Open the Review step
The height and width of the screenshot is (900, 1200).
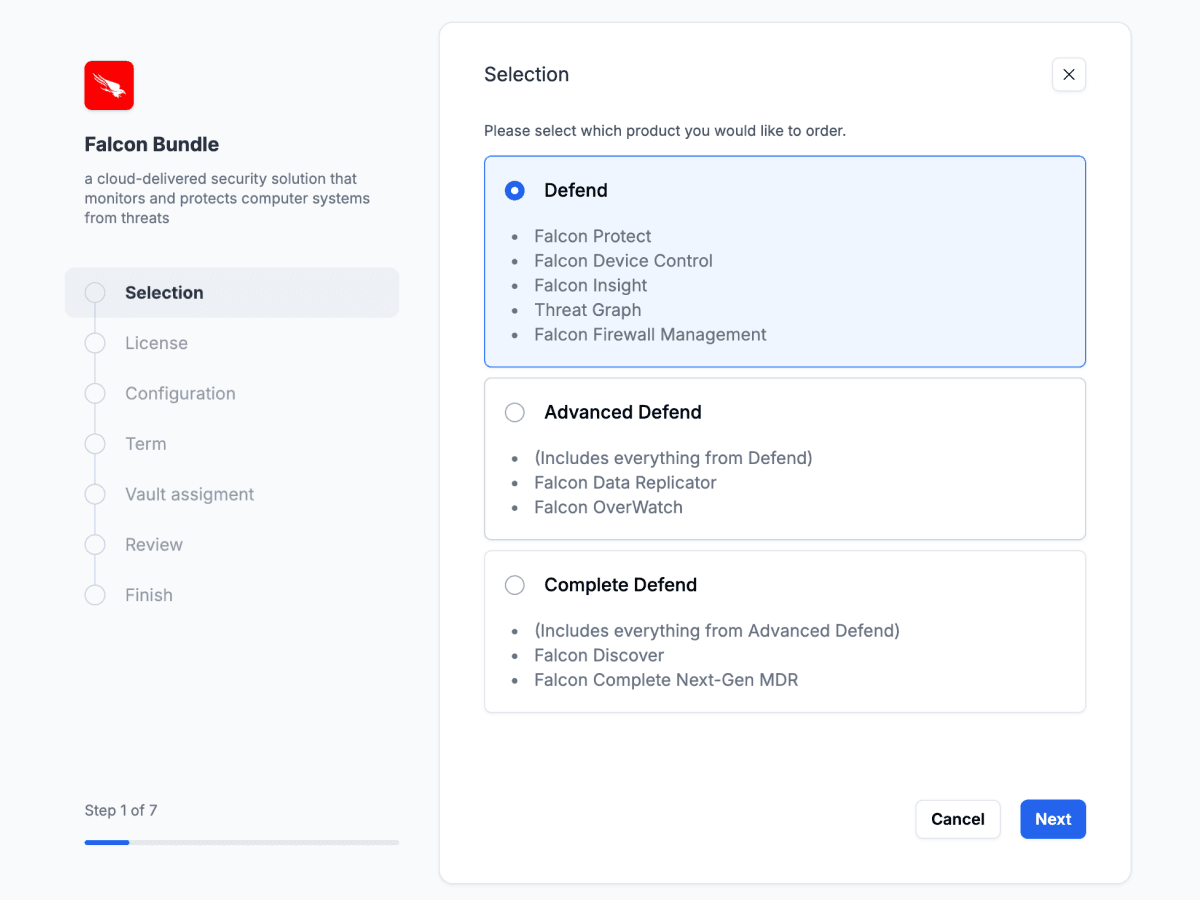point(154,545)
